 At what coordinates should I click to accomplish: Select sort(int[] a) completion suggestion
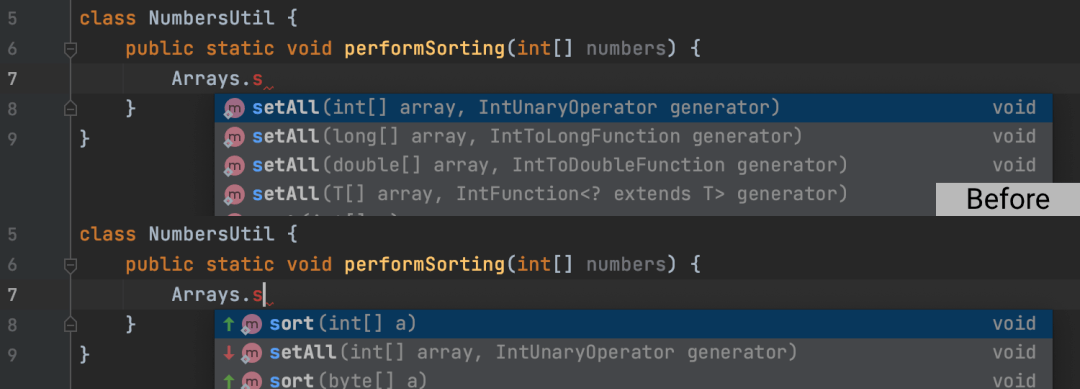[x=634, y=324]
